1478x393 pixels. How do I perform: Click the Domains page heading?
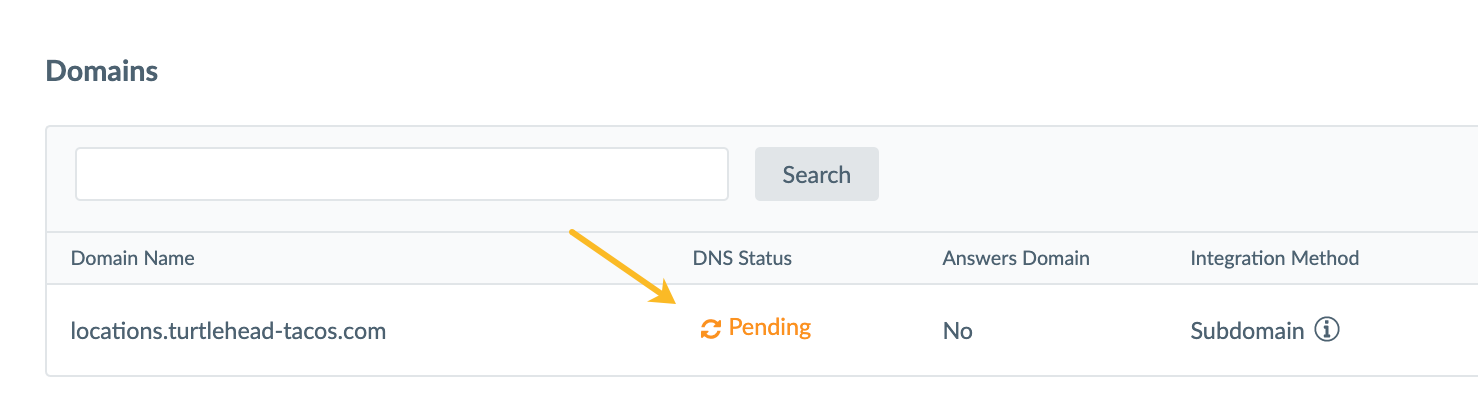click(102, 71)
